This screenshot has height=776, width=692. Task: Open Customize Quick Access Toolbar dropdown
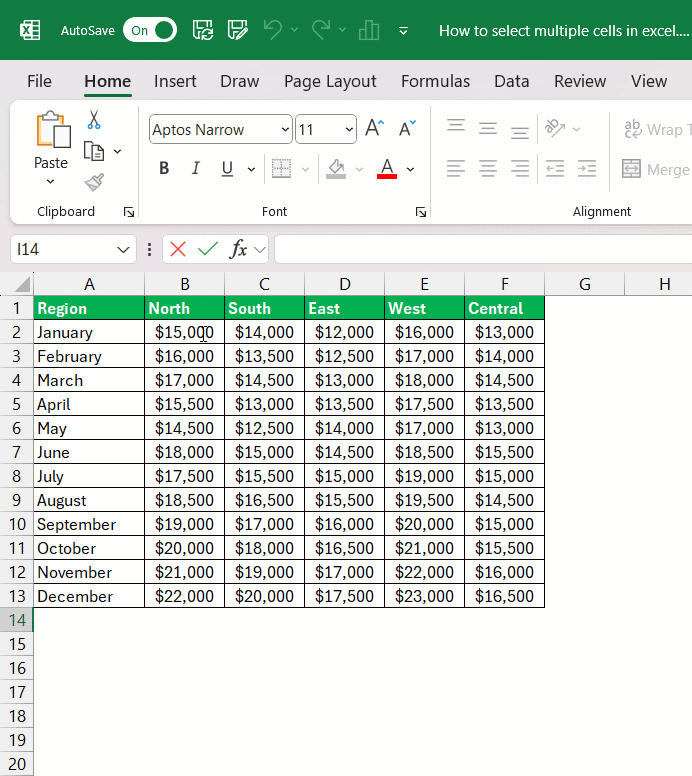coord(403,31)
